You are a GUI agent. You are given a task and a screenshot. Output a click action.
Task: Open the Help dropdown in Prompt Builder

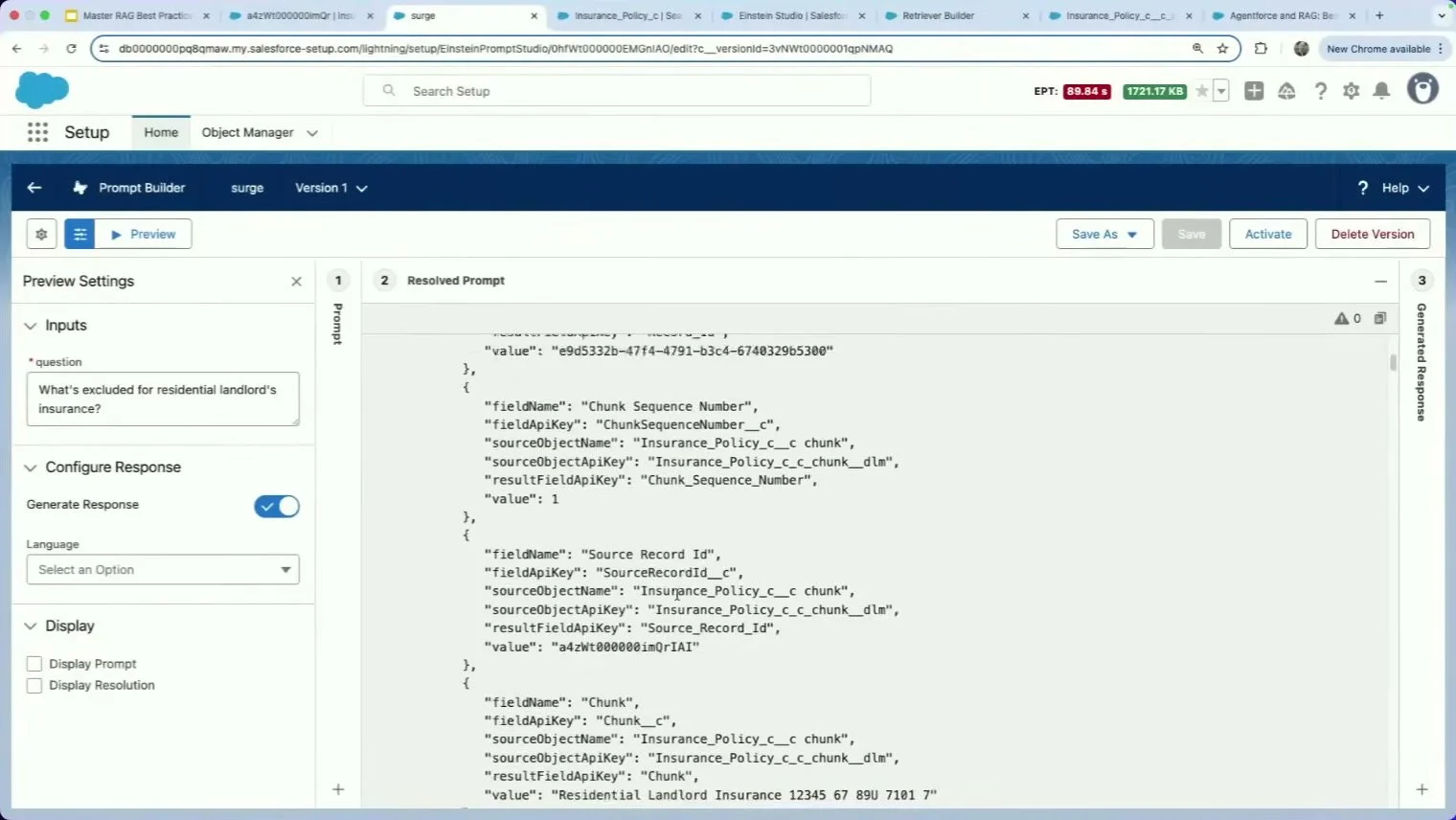point(1405,188)
